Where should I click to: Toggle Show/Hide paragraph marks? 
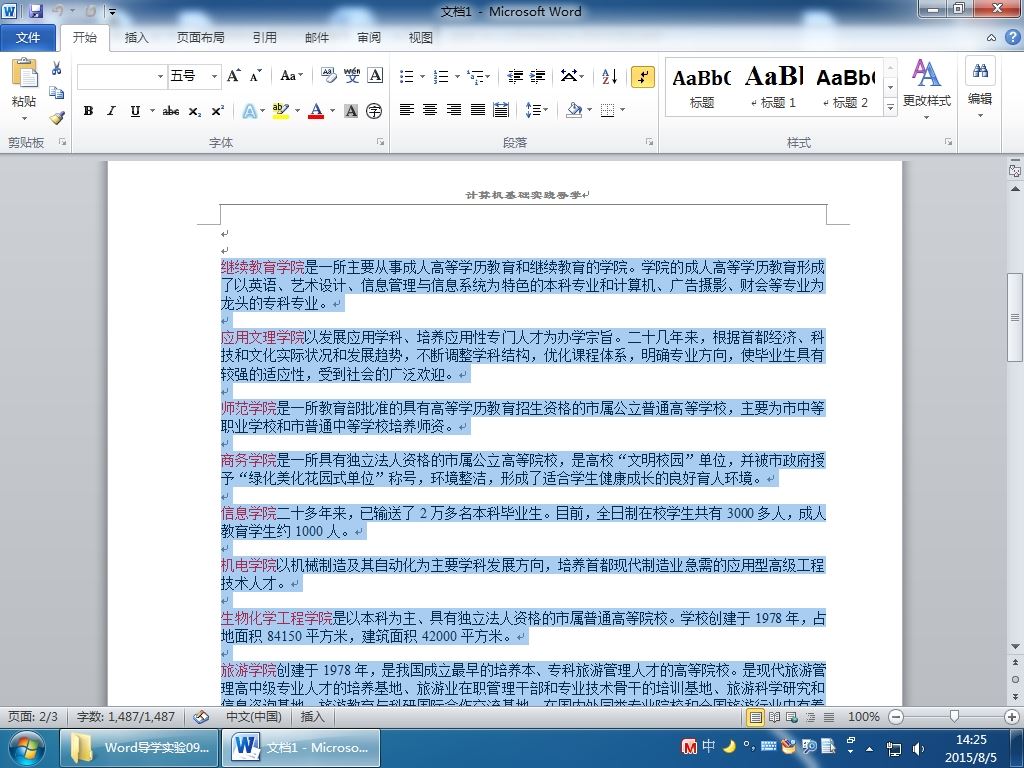(643, 76)
